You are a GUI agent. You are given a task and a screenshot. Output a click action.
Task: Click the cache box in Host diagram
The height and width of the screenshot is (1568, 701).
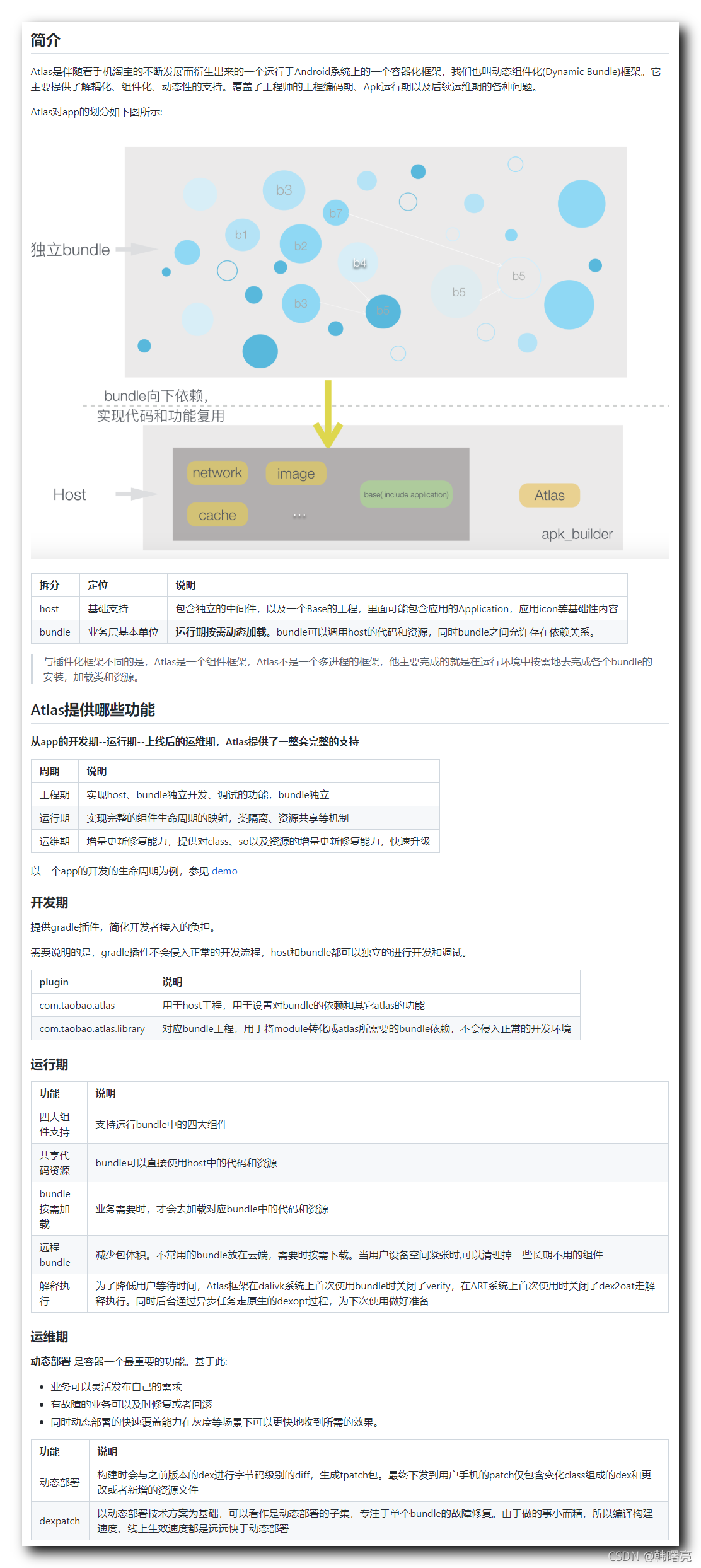click(x=217, y=515)
